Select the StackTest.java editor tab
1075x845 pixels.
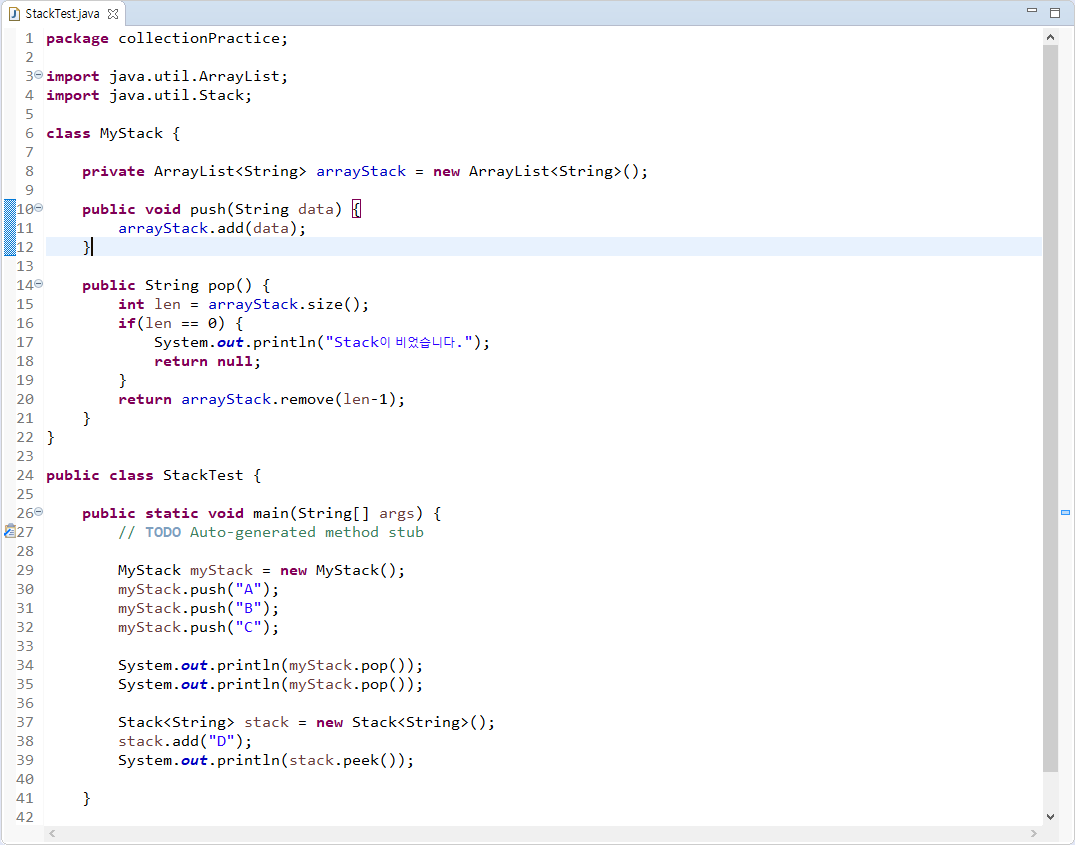[x=62, y=14]
